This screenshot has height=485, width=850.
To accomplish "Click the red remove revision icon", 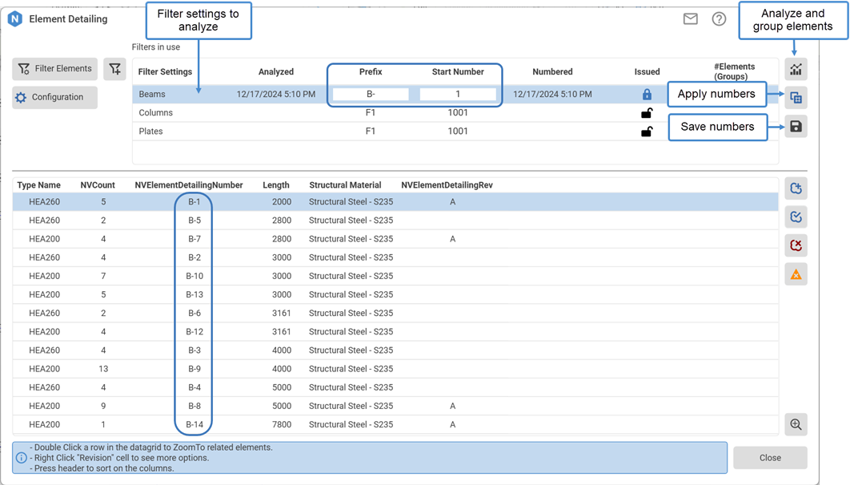I will click(796, 245).
